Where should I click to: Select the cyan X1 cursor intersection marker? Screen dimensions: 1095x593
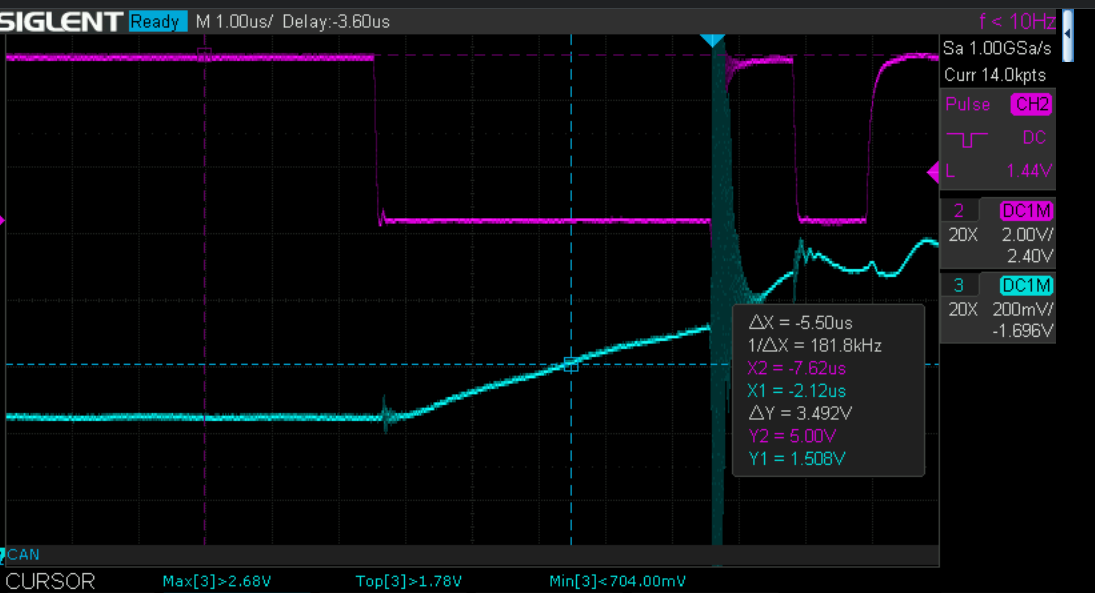571,365
